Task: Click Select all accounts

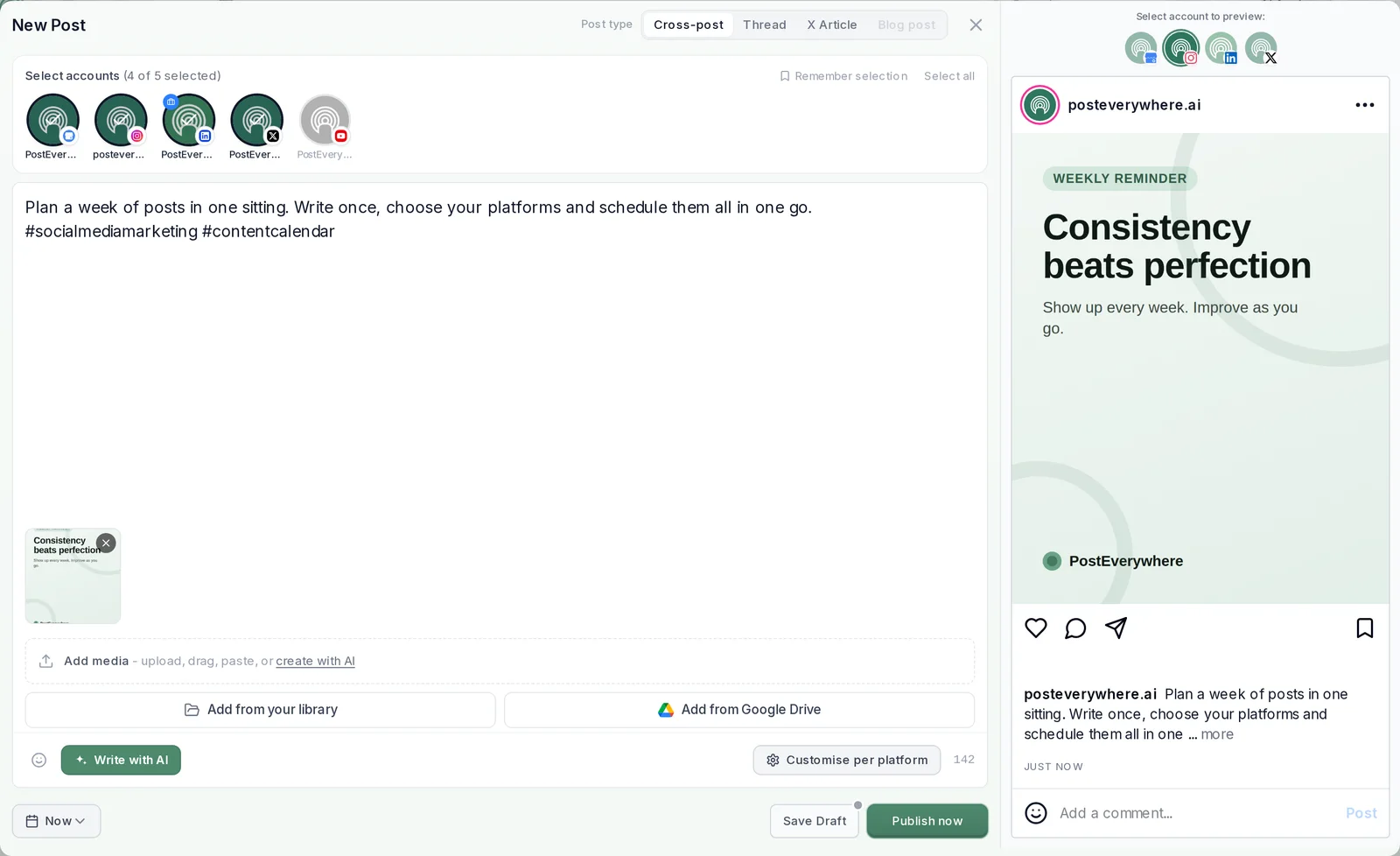Action: pyautogui.click(x=949, y=76)
